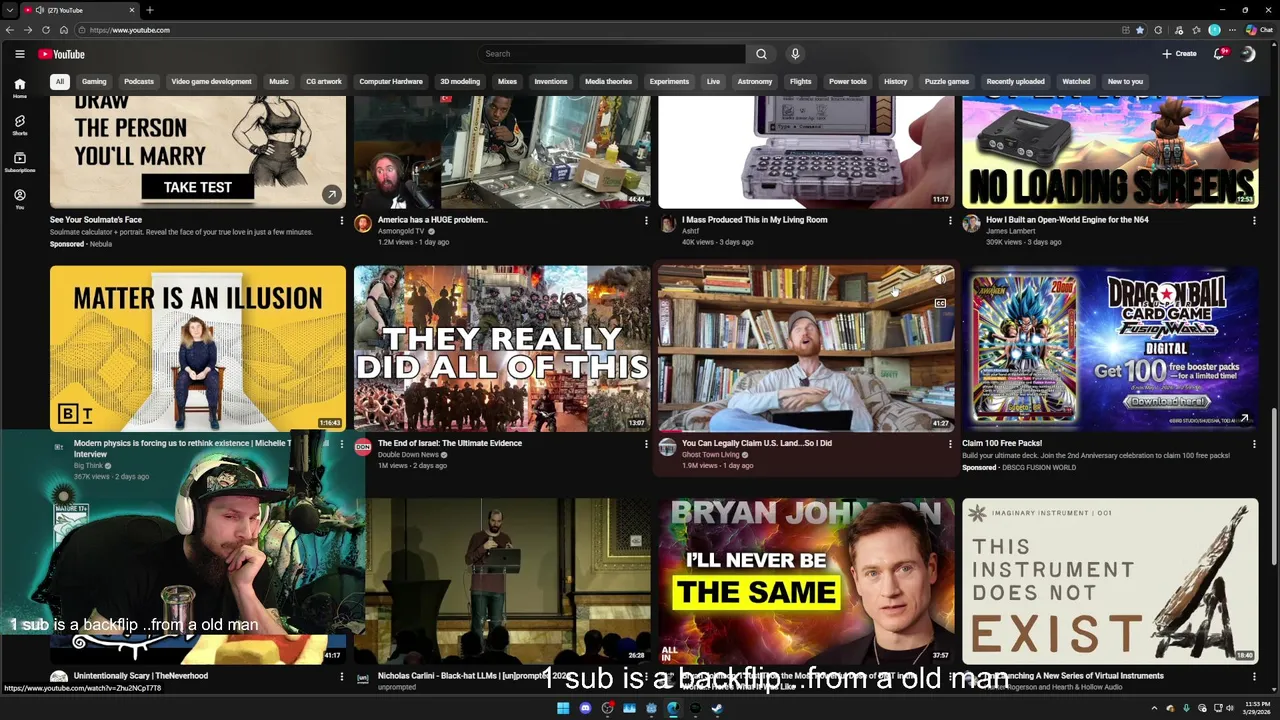
Task: Open more options for See Your Soulmate's Face
Action: 342,220
